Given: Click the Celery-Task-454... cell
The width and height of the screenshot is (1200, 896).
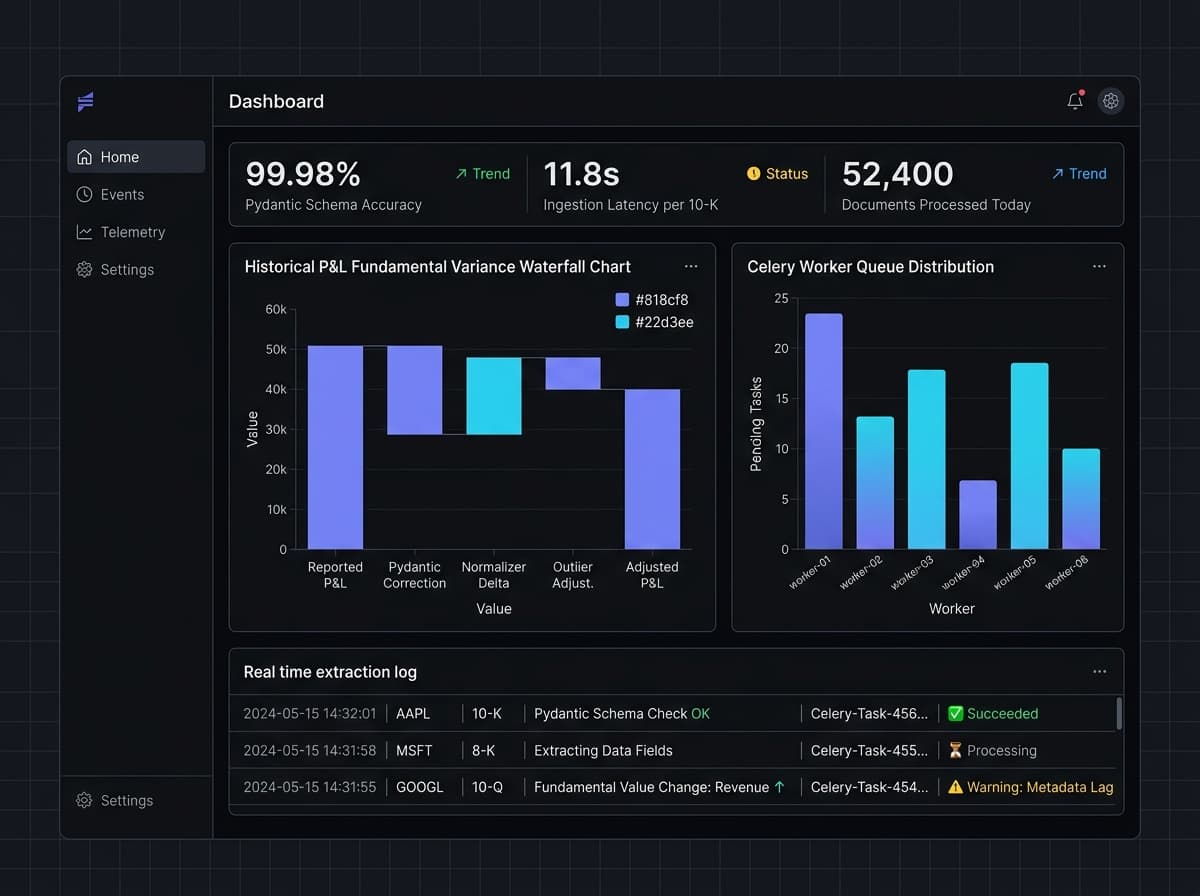Looking at the screenshot, I should point(869,787).
